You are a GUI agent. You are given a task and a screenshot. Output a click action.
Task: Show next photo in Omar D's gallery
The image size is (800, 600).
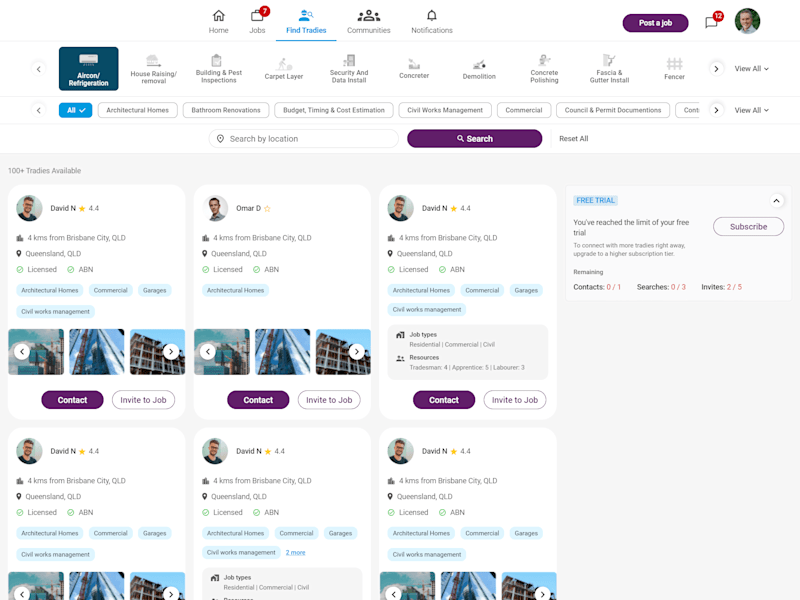click(x=357, y=352)
